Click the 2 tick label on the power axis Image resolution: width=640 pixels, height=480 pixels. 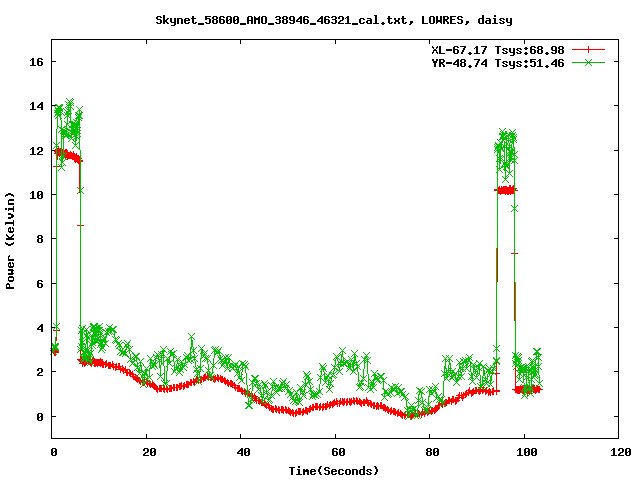pos(40,372)
